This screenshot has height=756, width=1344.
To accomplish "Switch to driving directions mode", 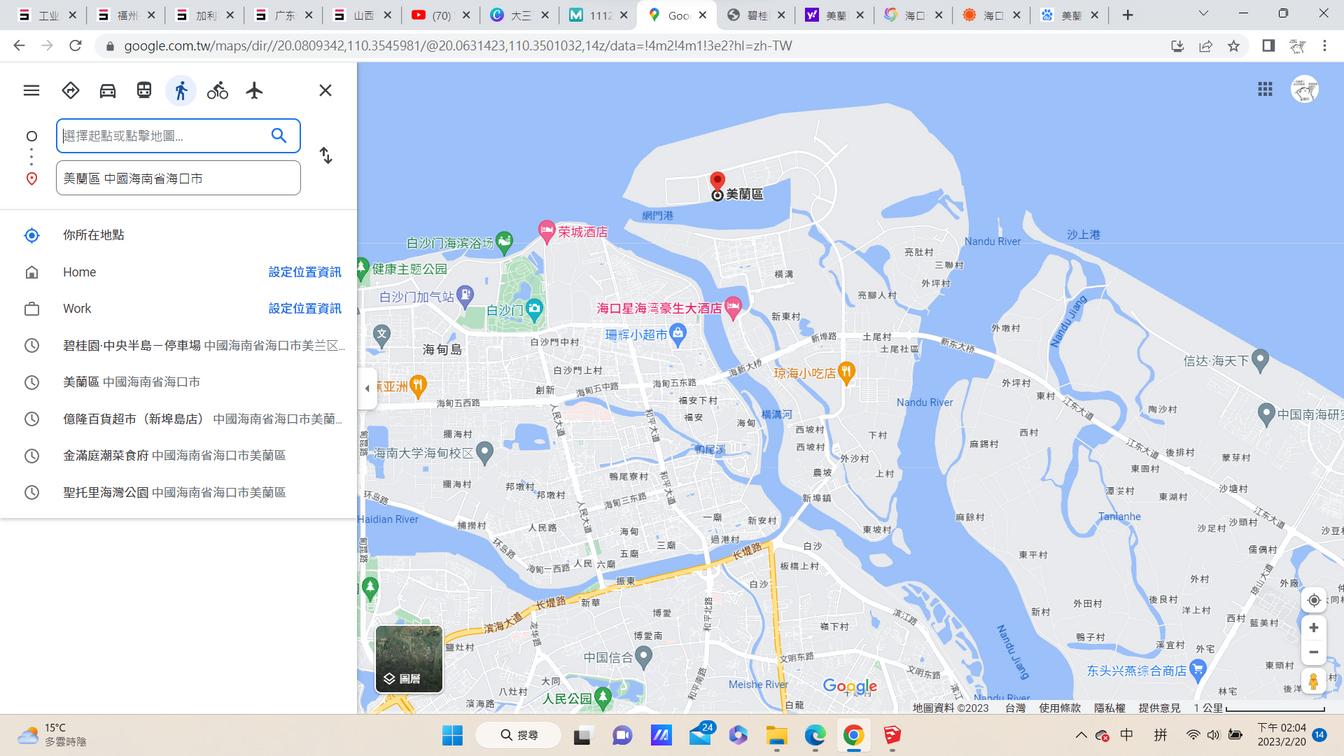I will click(107, 90).
